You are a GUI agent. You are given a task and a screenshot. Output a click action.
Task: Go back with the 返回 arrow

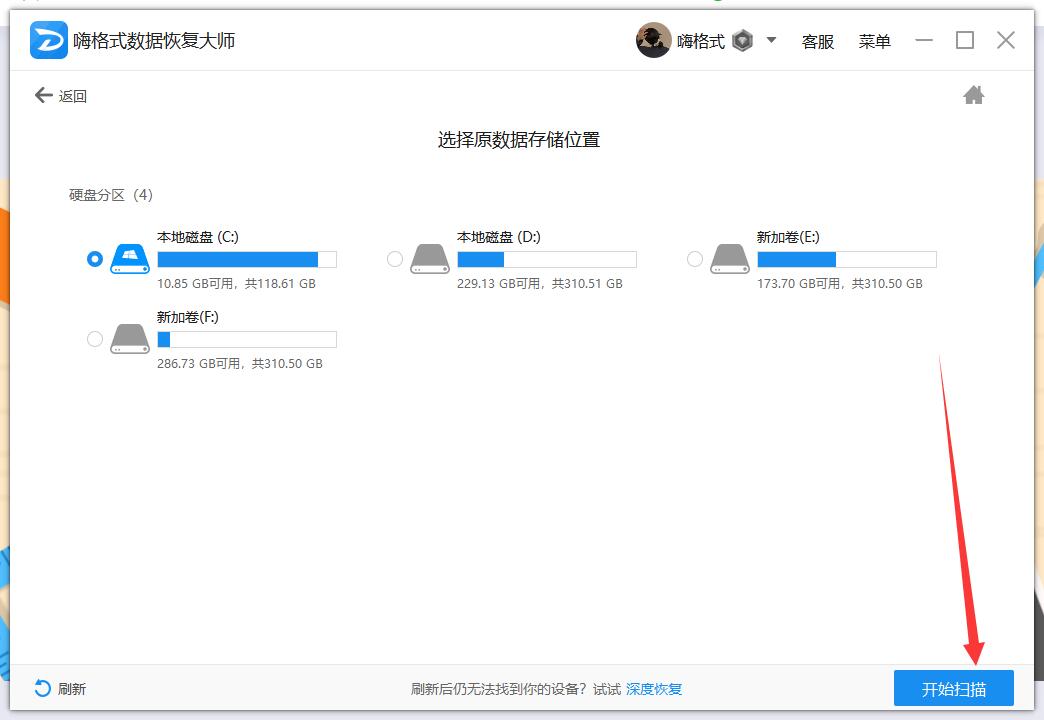click(x=44, y=95)
